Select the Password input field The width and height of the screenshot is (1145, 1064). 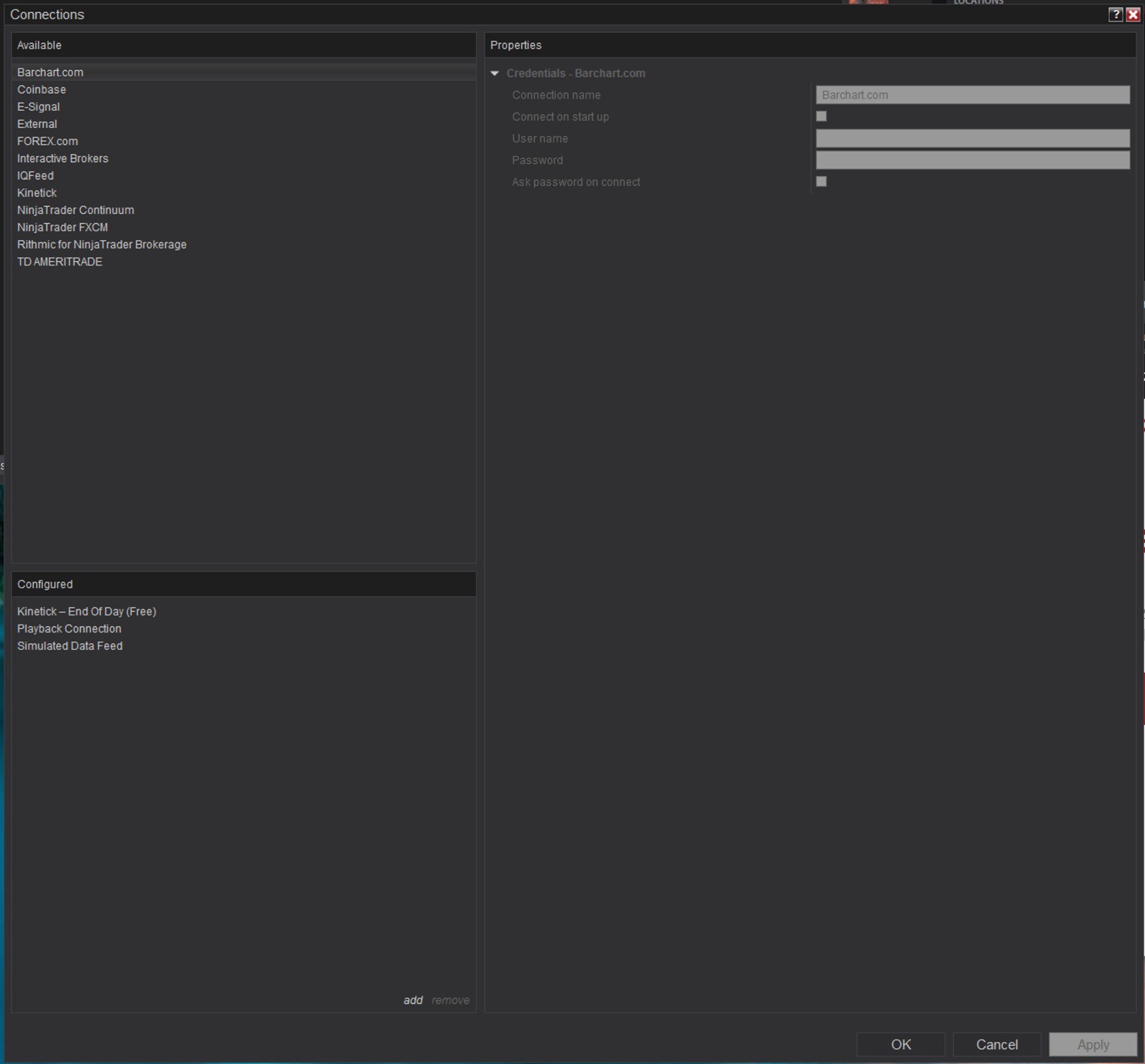973,160
